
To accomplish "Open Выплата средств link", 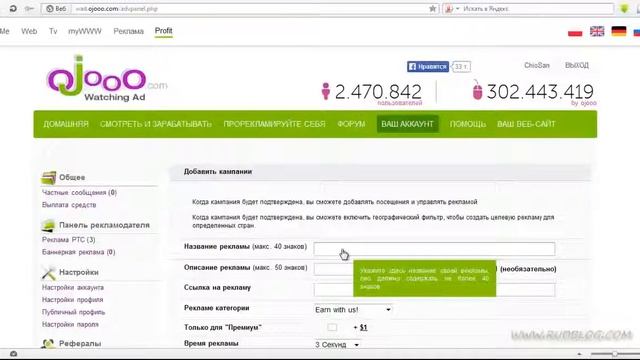I will pos(69,205).
